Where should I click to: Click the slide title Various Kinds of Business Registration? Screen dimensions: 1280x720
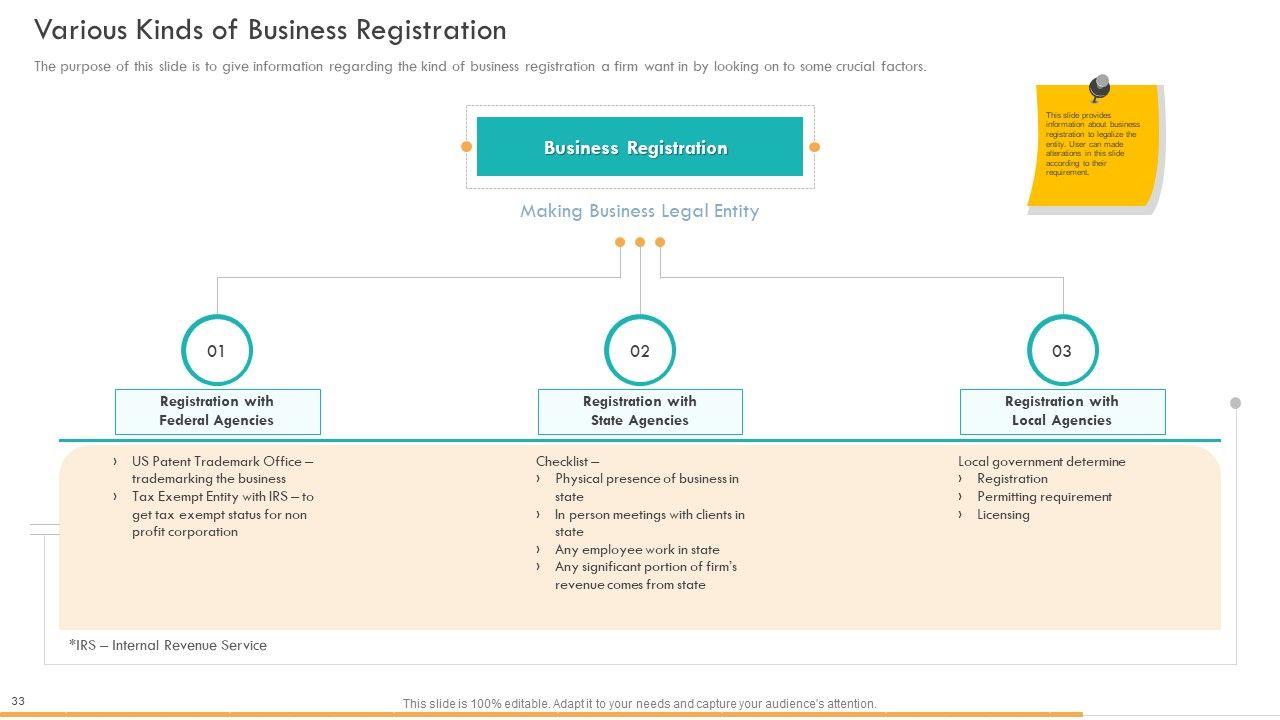270,30
